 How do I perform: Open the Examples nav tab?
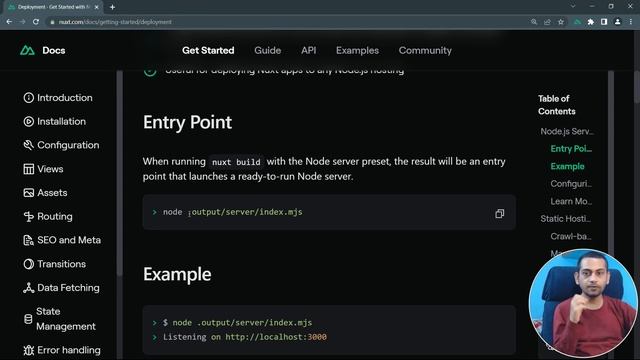point(358,50)
